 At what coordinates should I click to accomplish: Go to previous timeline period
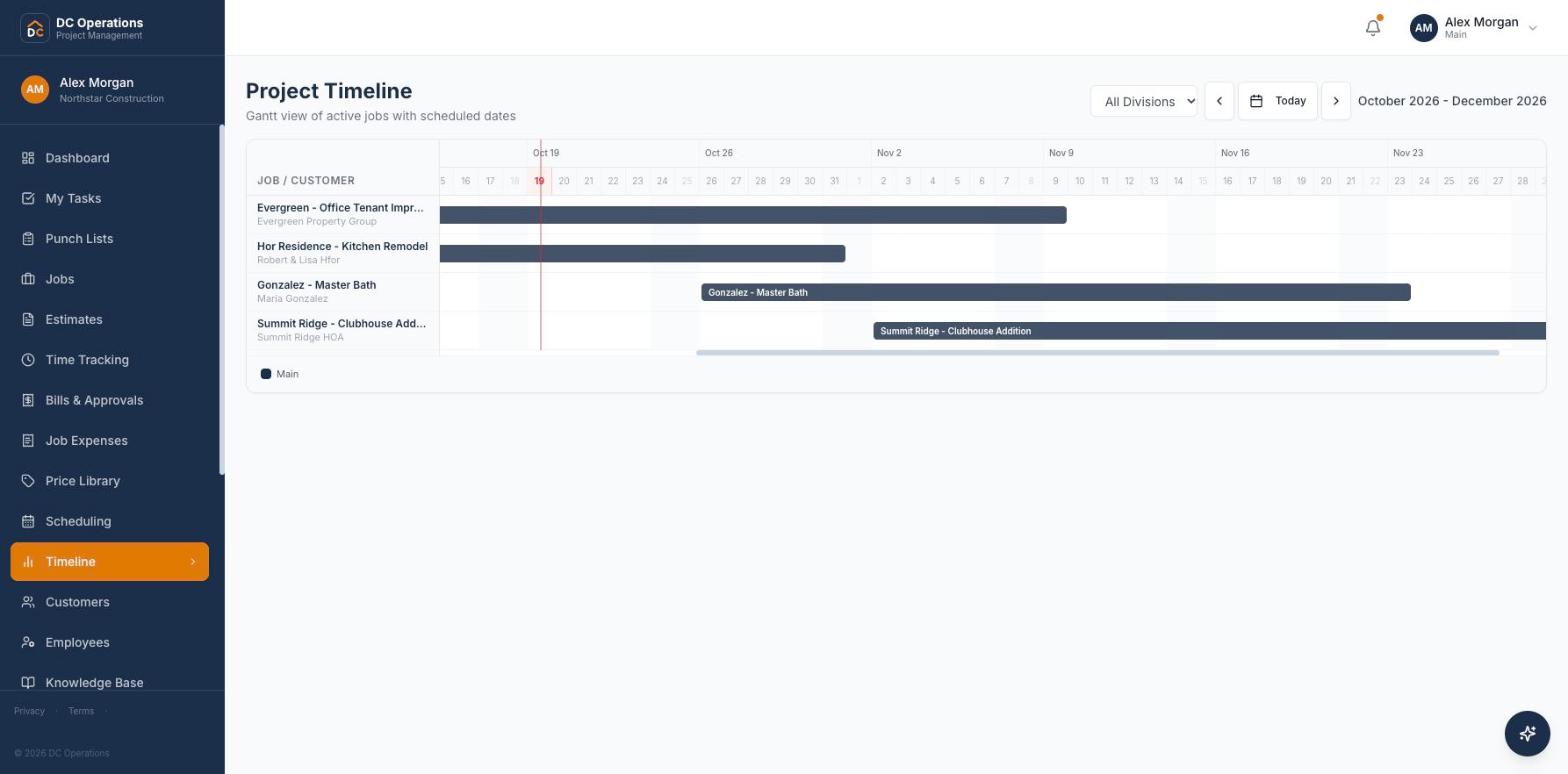point(1219,101)
